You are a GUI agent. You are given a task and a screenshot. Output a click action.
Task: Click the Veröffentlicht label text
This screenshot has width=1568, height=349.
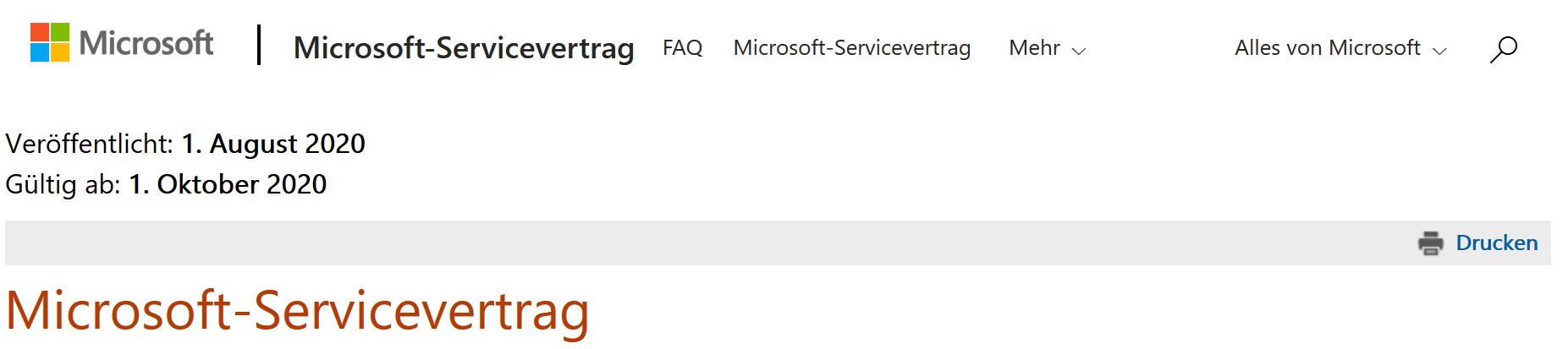point(90,145)
